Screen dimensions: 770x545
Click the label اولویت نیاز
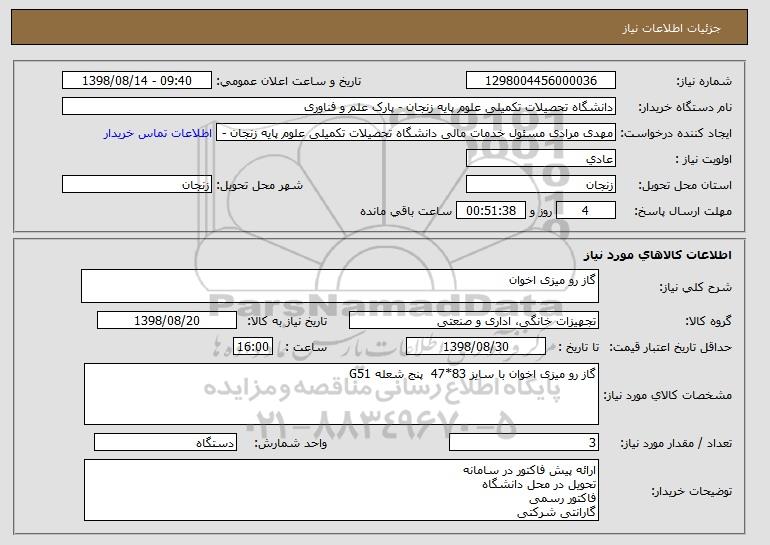tap(704, 160)
